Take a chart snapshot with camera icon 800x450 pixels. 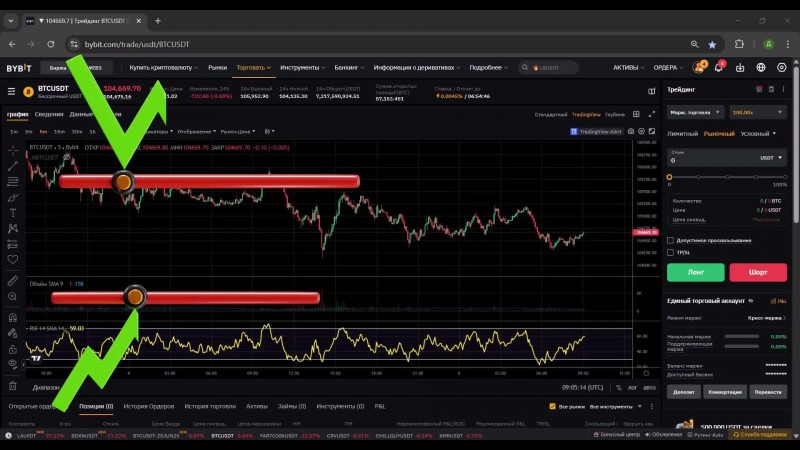coord(631,131)
